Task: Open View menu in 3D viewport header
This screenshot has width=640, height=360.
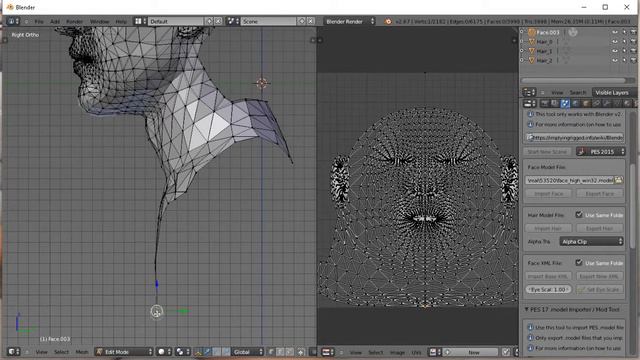Action: pyautogui.click(x=42, y=352)
